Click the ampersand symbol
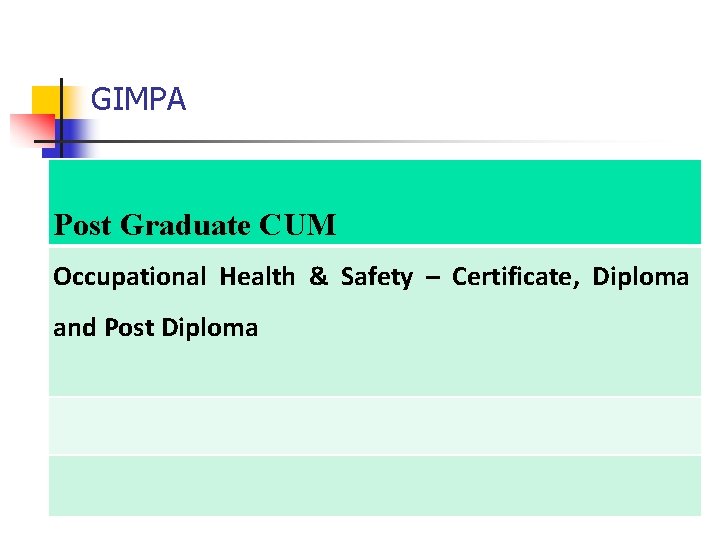Screen dimensions: 720x540 pyautogui.click(x=319, y=276)
